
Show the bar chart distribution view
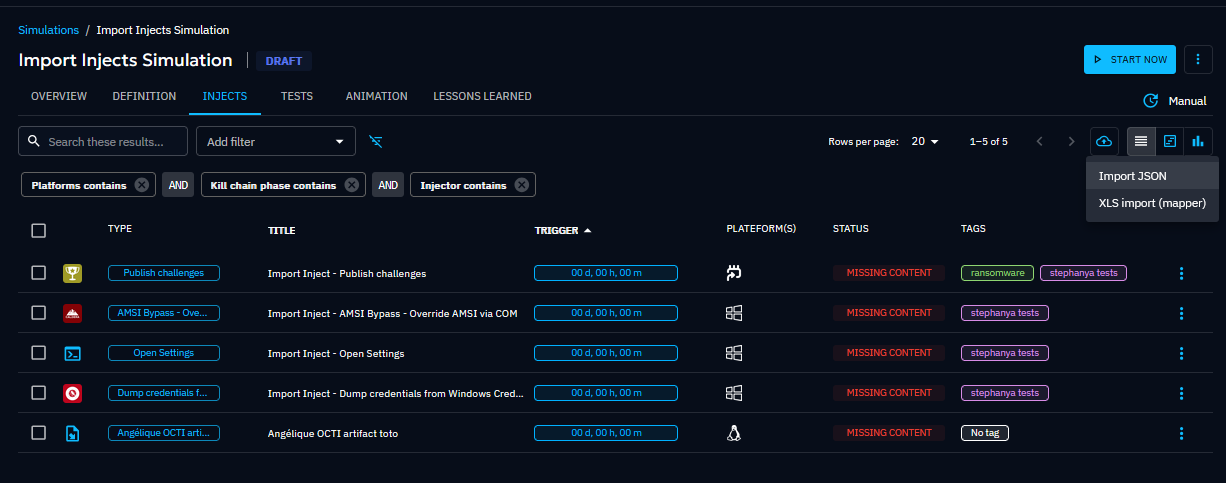pos(1197,141)
